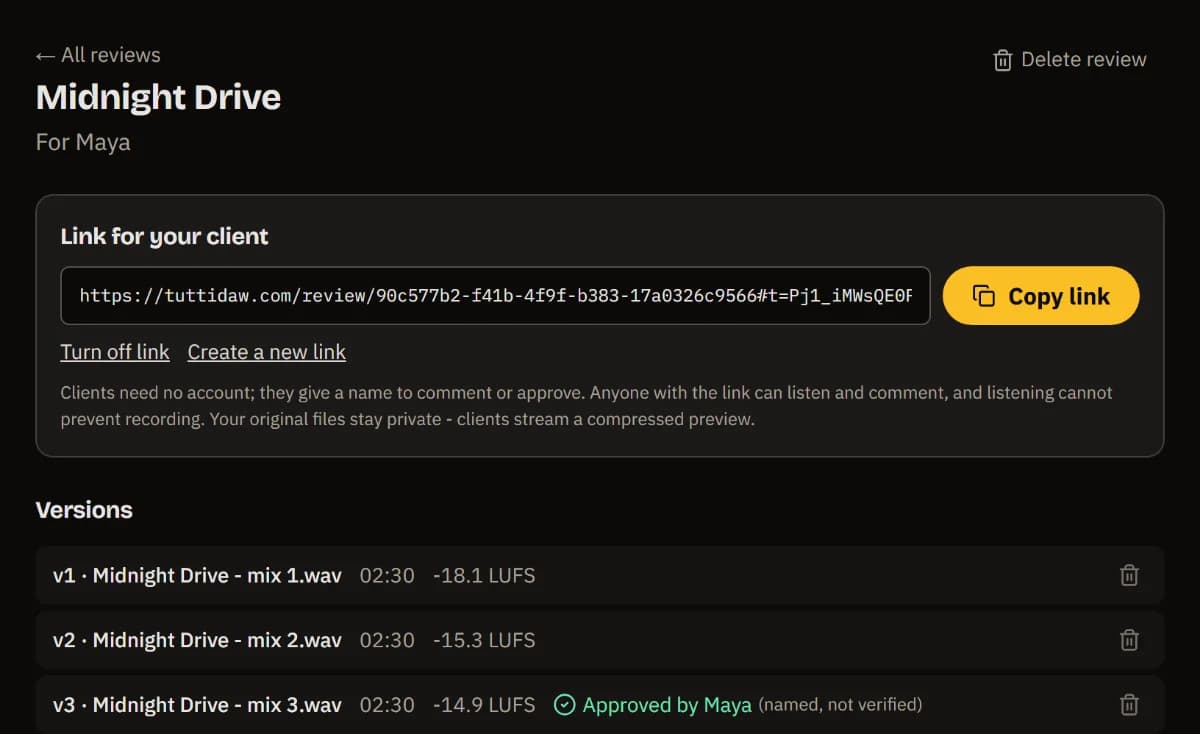
Task: Click the trash icon beside Delete review
Action: [1002, 61]
